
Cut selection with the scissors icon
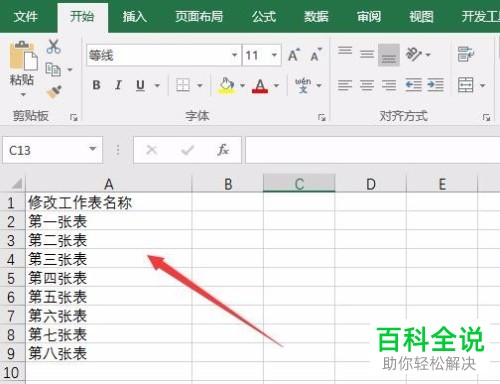coord(53,47)
